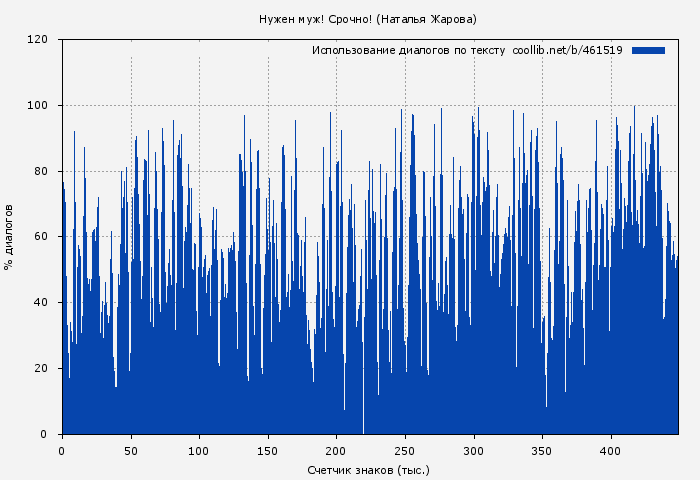Click the 80 tick label on y-axis
This screenshot has height=480, width=700.
point(41,171)
